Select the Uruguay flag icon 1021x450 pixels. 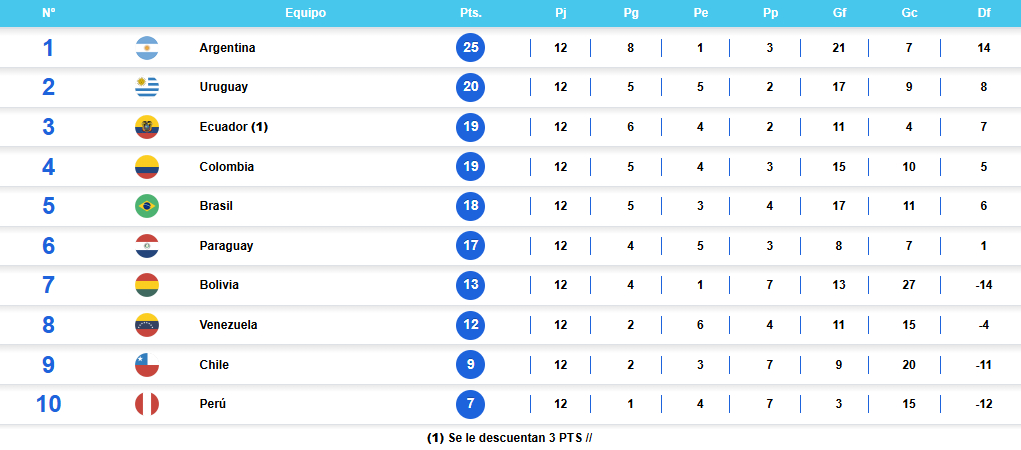pyautogui.click(x=147, y=87)
